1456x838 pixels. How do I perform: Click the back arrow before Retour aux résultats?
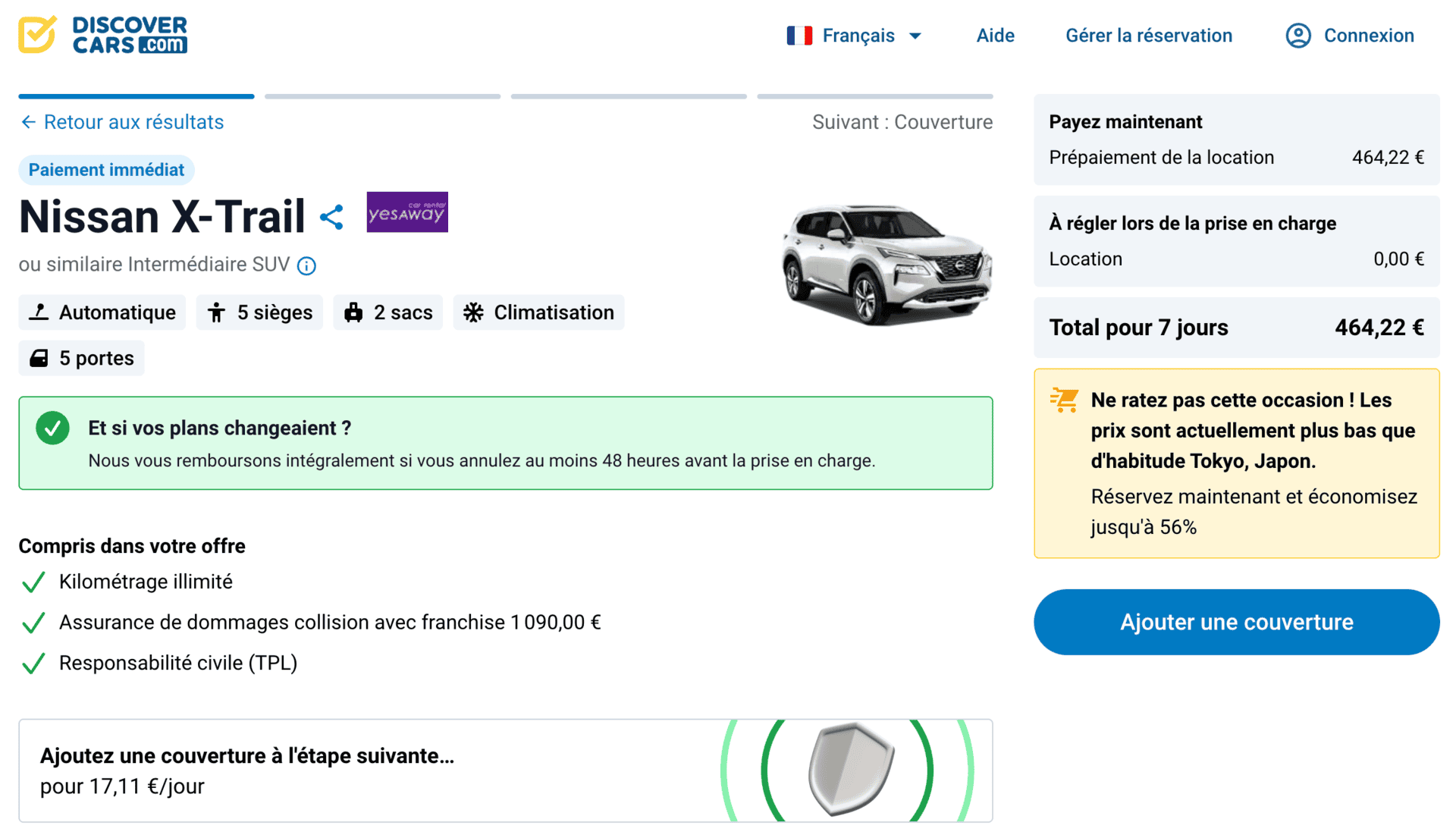click(28, 121)
